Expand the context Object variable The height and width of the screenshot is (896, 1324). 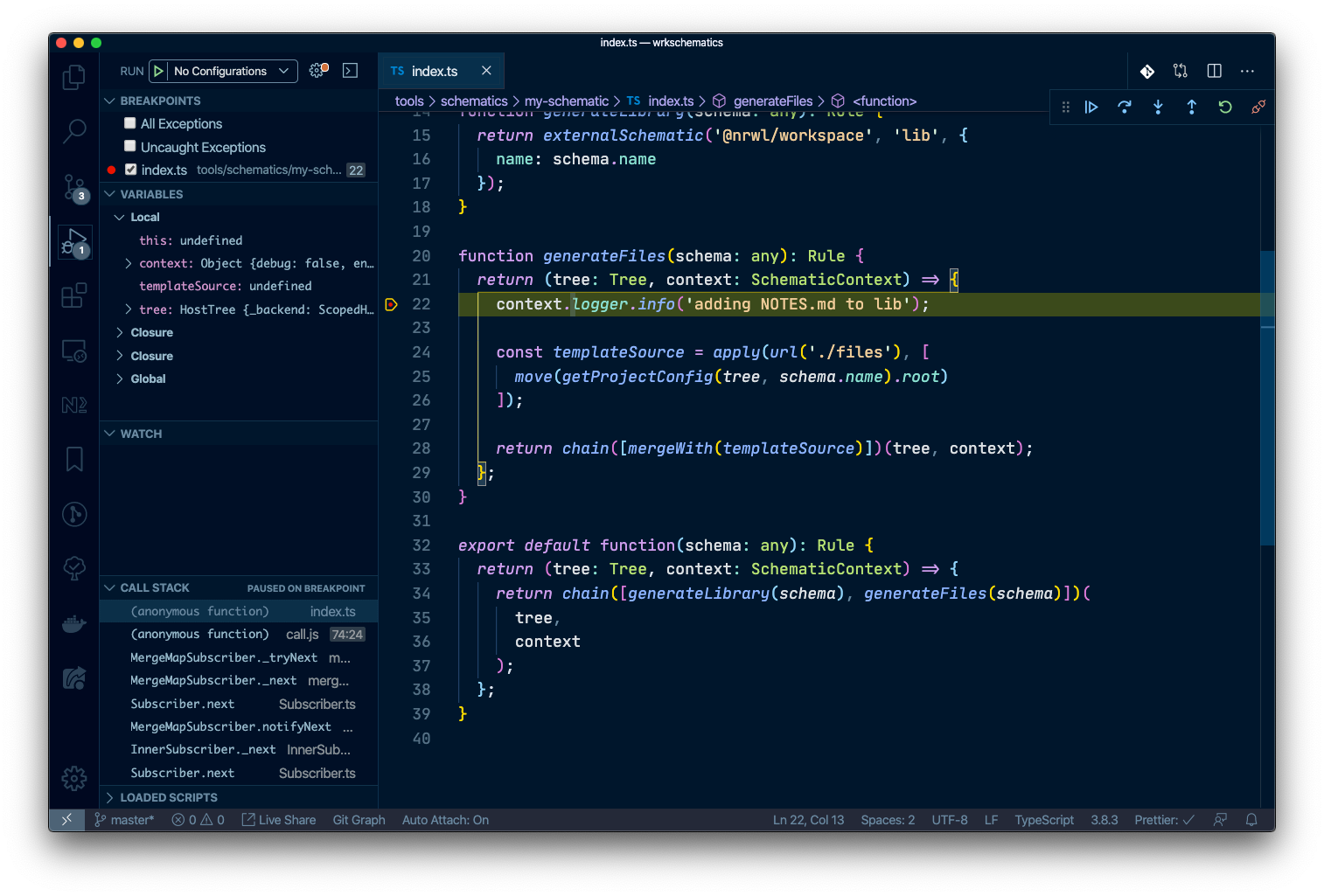[x=128, y=262]
